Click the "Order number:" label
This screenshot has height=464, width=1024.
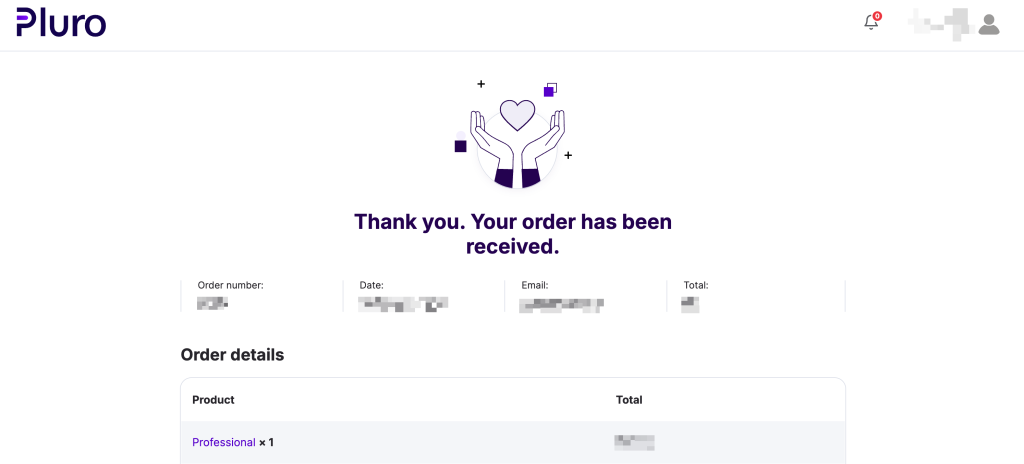[x=231, y=285]
